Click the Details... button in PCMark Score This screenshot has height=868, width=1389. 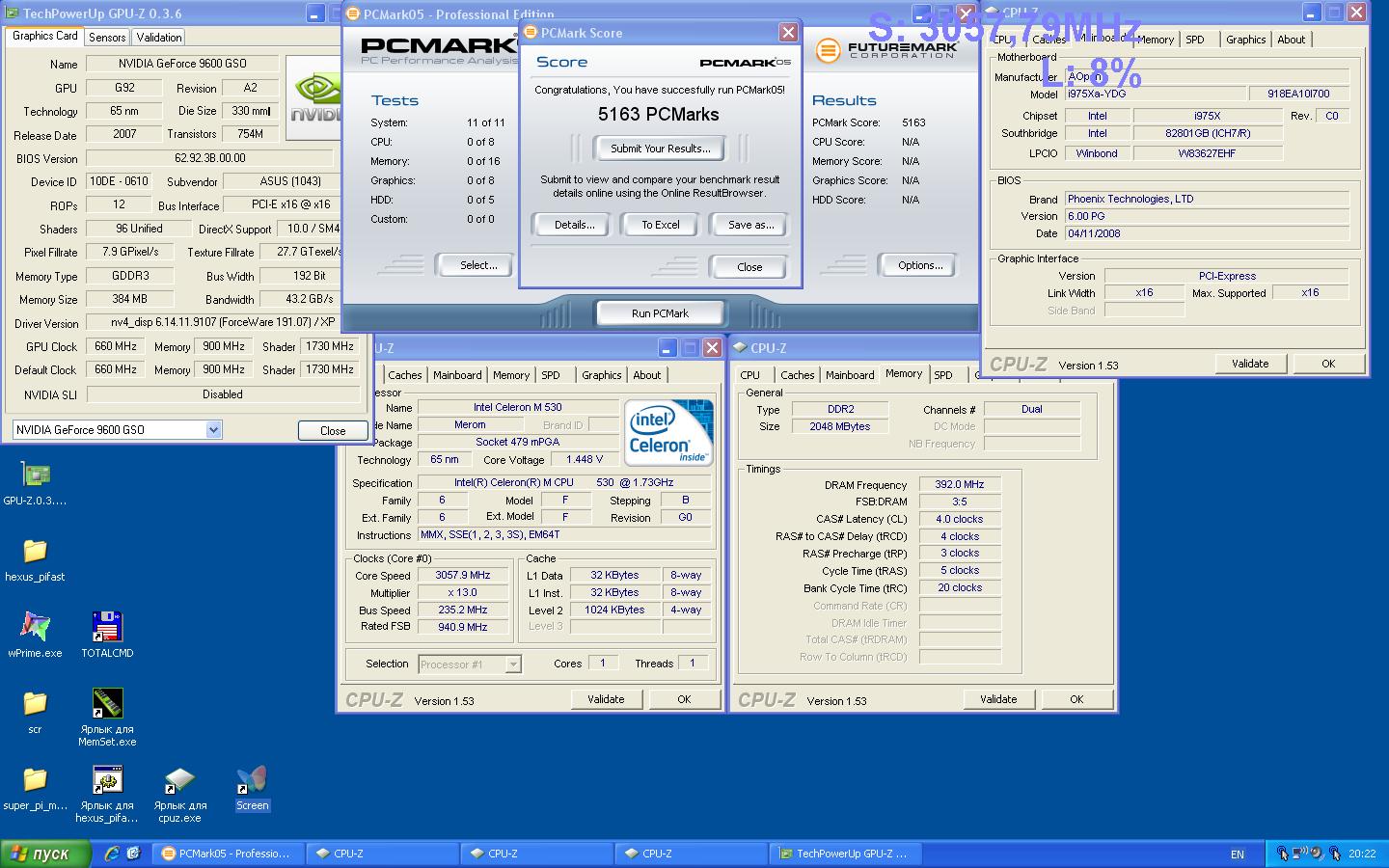[x=574, y=225]
